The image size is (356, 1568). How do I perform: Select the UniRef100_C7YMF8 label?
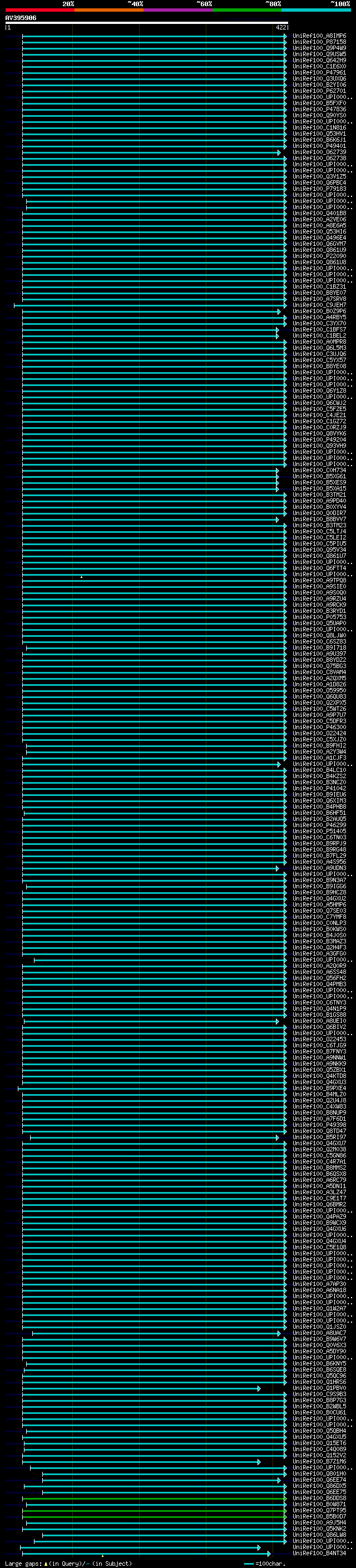319,917
